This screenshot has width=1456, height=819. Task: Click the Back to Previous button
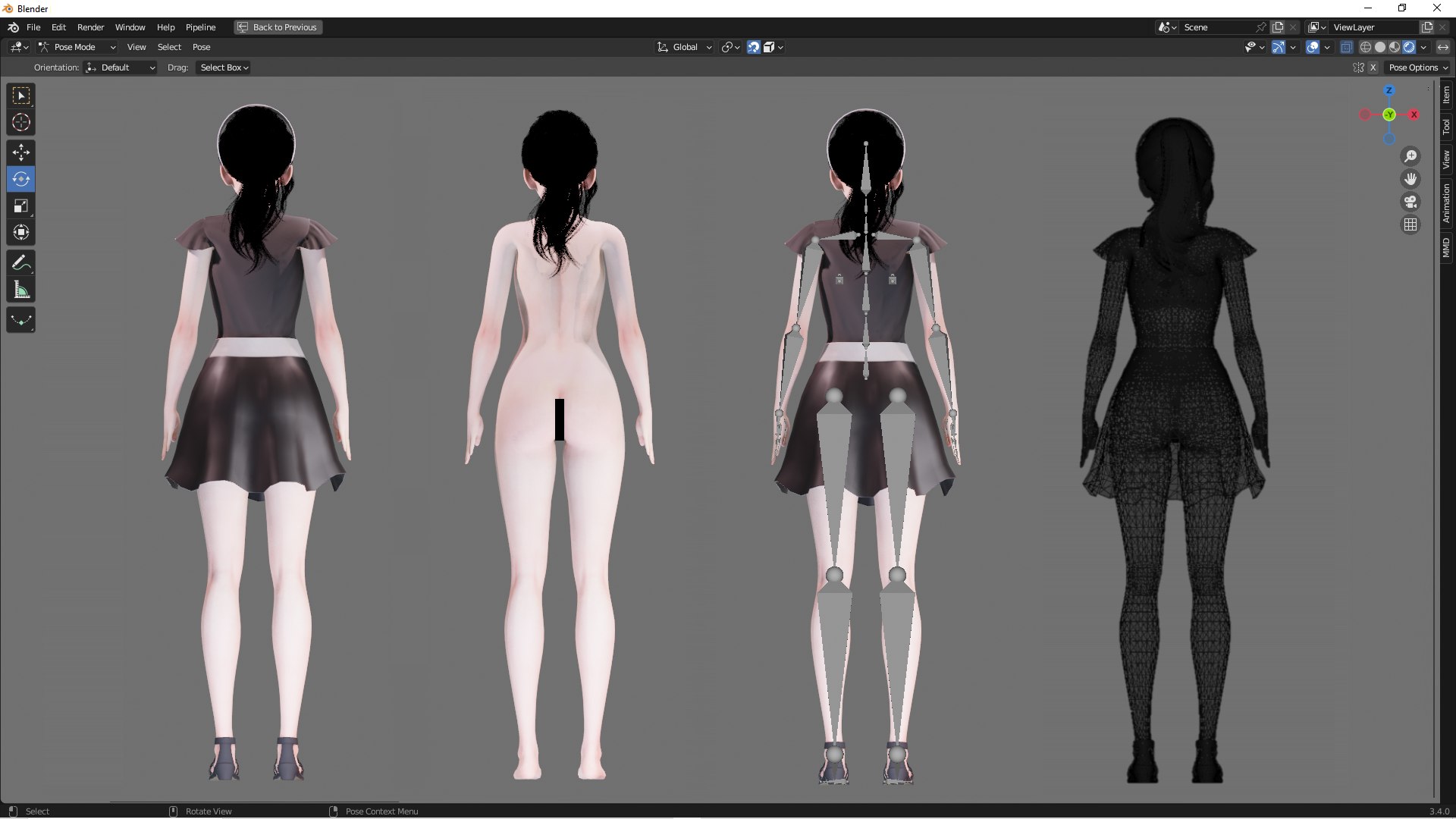278,27
